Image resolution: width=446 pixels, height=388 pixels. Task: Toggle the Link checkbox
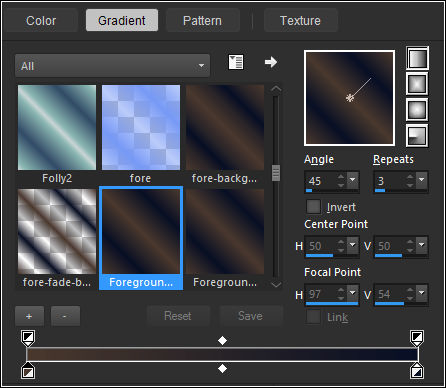(313, 317)
